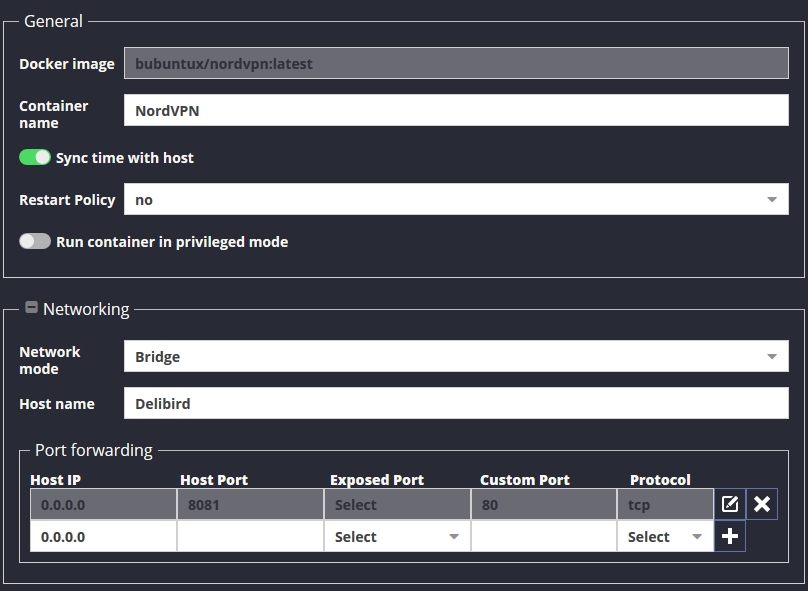Screen dimensions: 808x591
Task: Click the Docker image field
Action: coord(456,63)
